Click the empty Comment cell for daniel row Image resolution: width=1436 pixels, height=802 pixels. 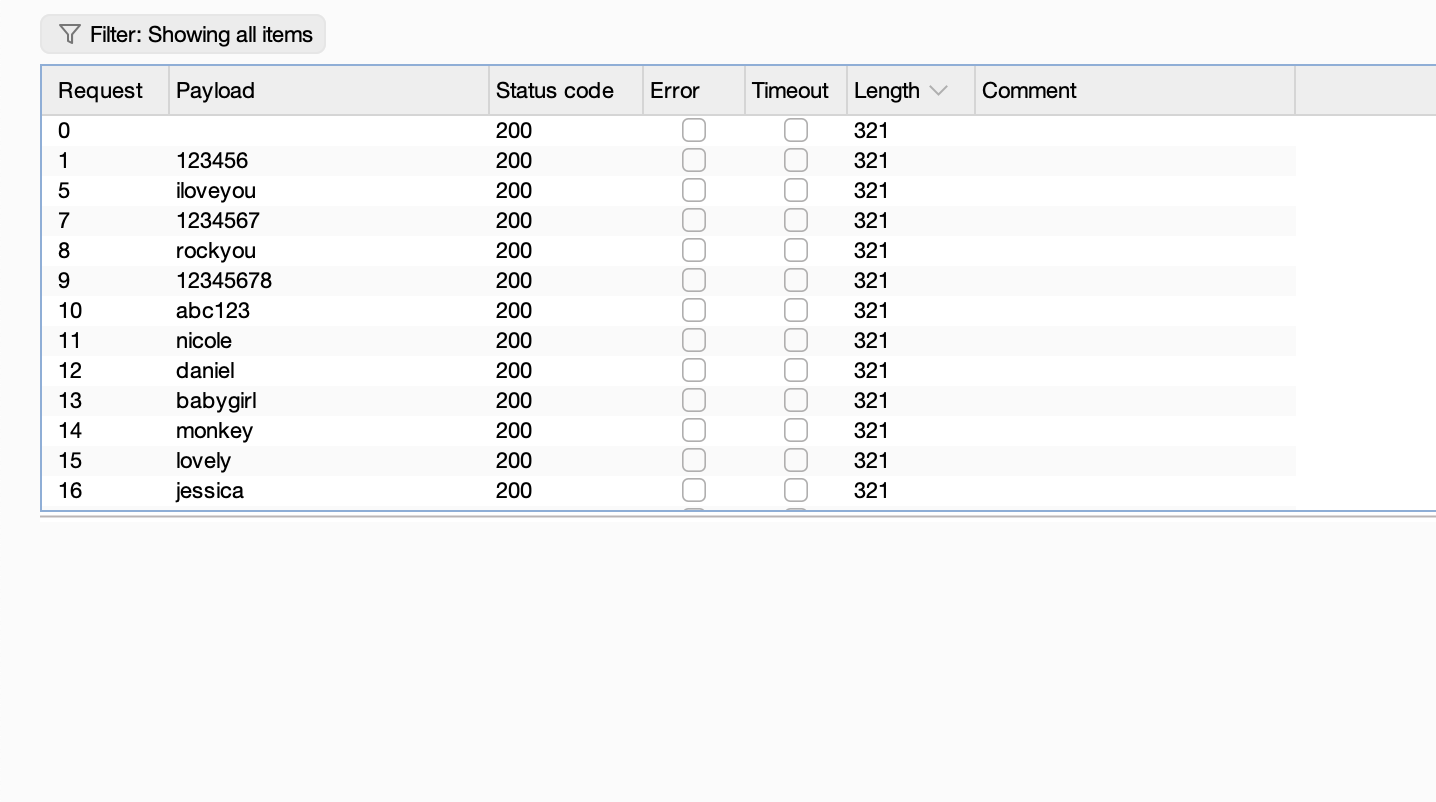[x=1135, y=371]
